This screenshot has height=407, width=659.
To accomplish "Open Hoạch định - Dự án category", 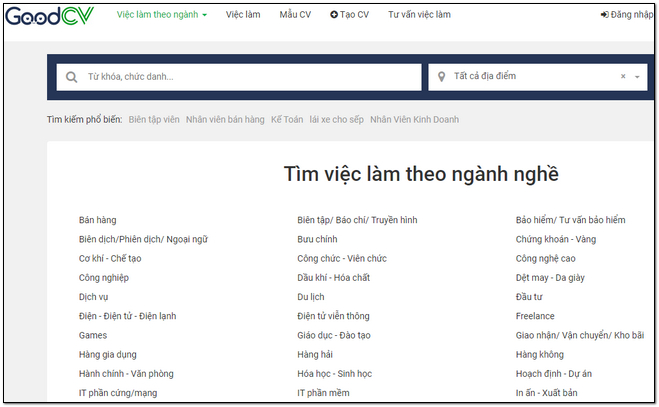I will pyautogui.click(x=554, y=374).
